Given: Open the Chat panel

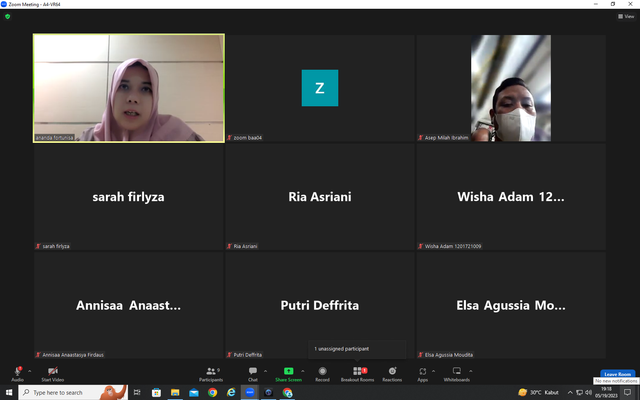Looking at the screenshot, I should tap(253, 373).
